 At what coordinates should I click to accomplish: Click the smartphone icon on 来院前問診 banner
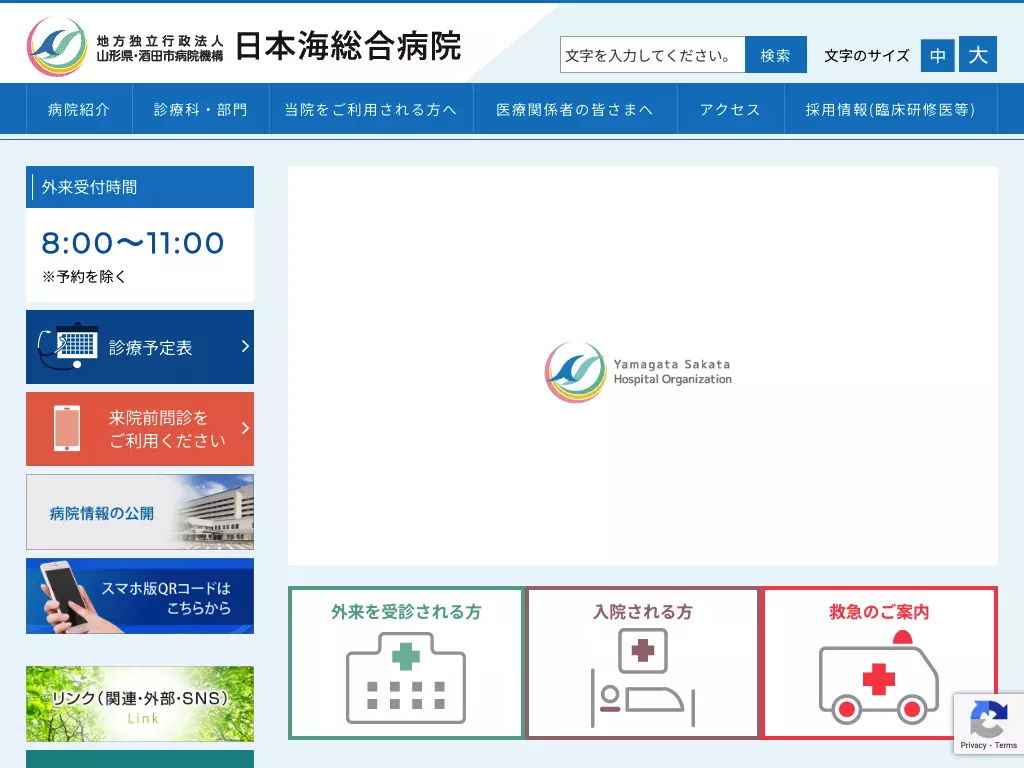67,428
